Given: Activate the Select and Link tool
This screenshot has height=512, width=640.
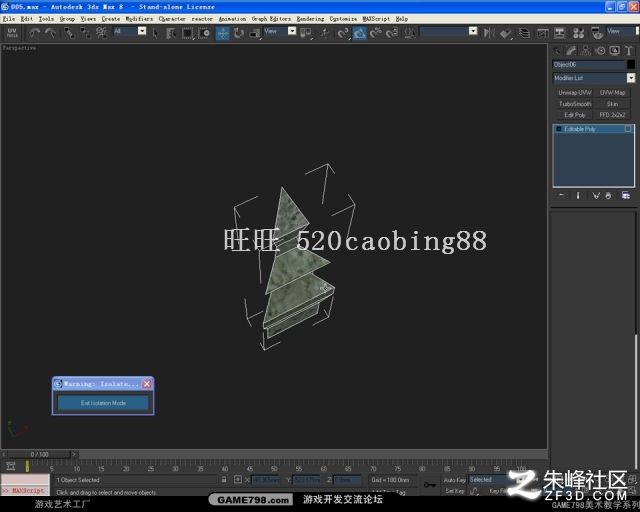Looking at the screenshot, I should (x=69, y=33).
